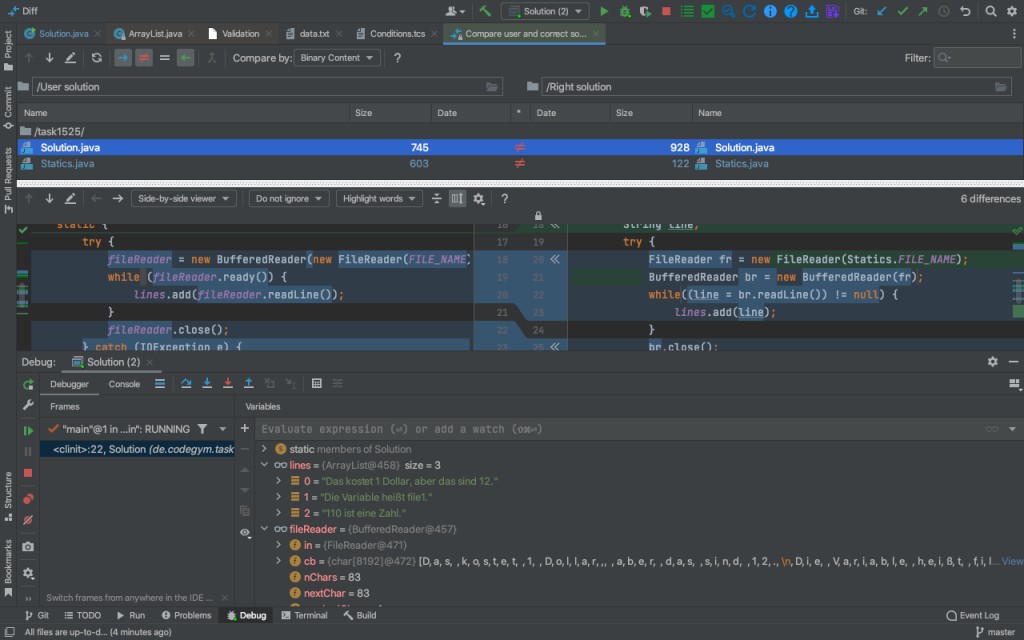Toggle showing equal files filter
The width and height of the screenshot is (1024, 640).
coord(165,58)
